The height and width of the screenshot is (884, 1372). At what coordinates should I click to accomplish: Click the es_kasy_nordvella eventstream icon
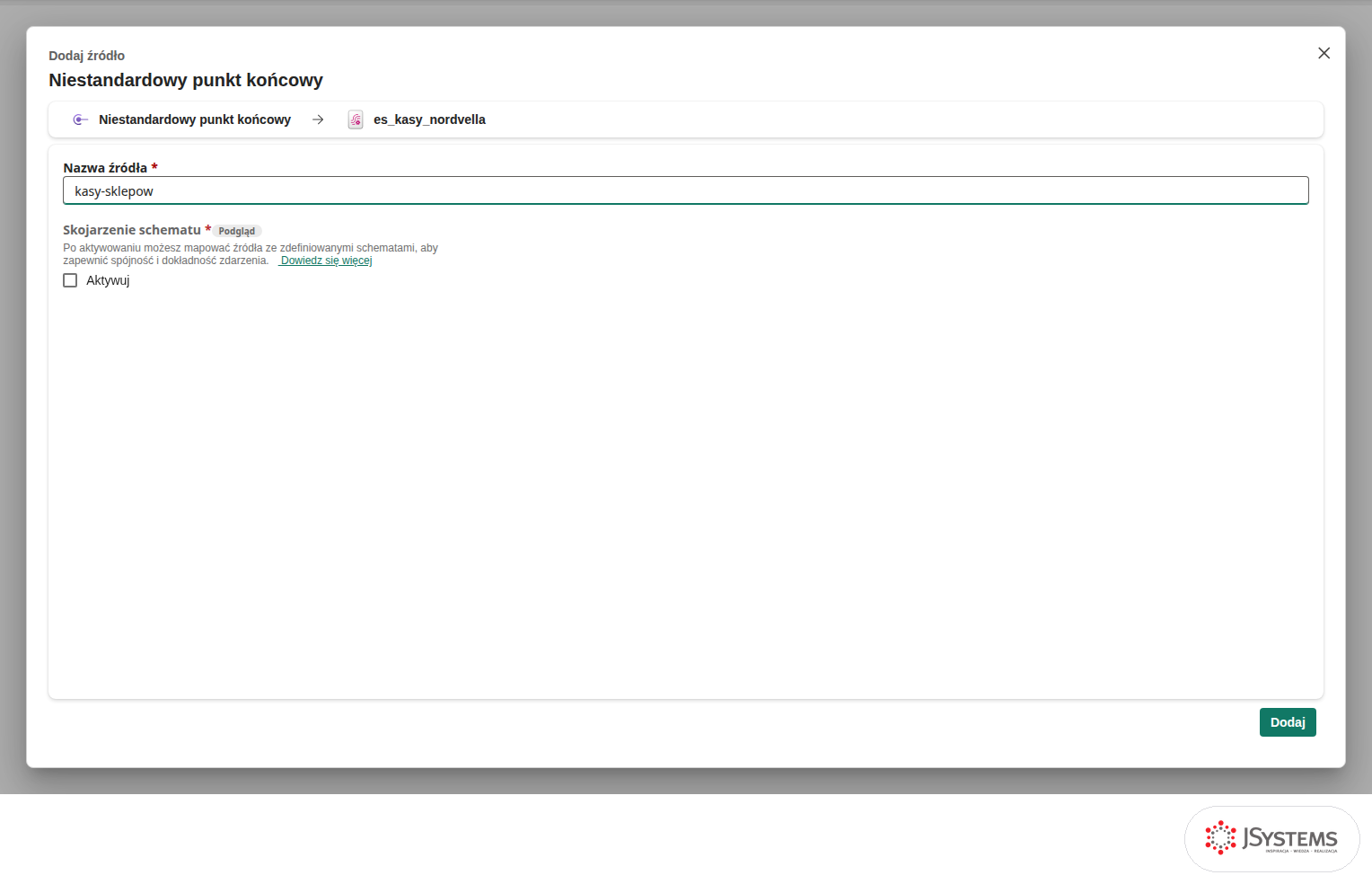coord(356,119)
